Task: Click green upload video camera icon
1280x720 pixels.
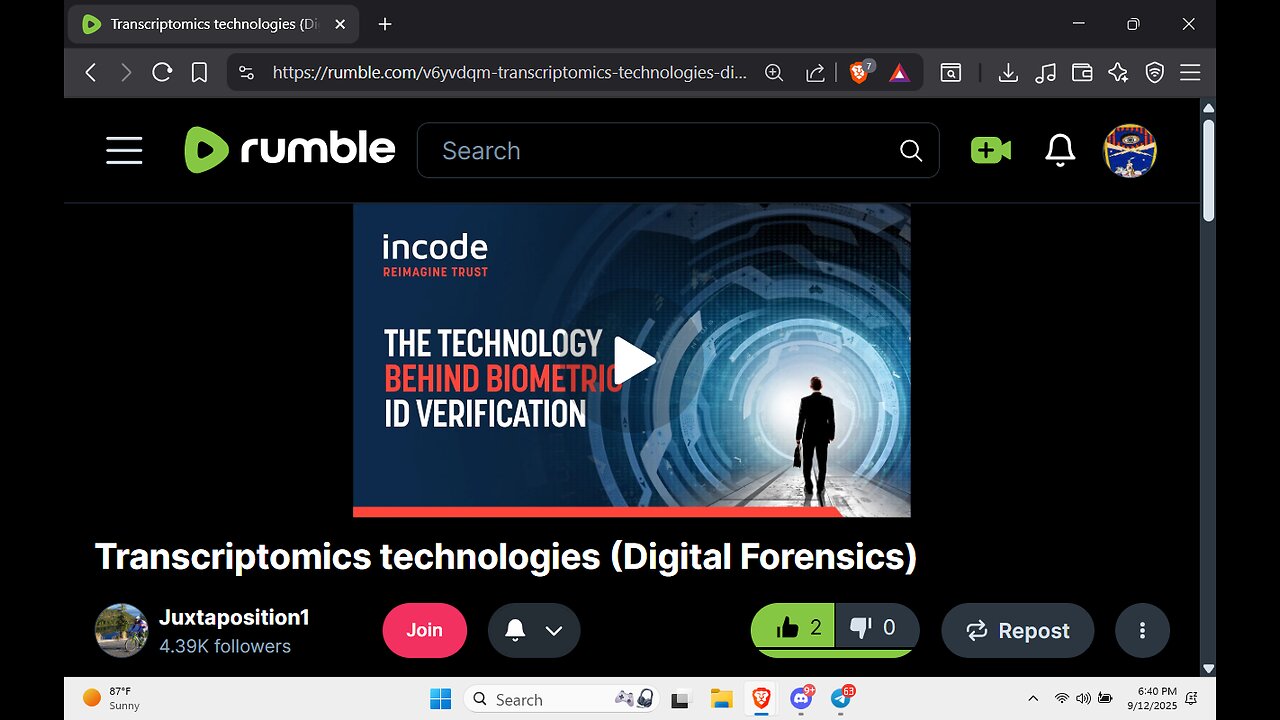Action: tap(990, 150)
